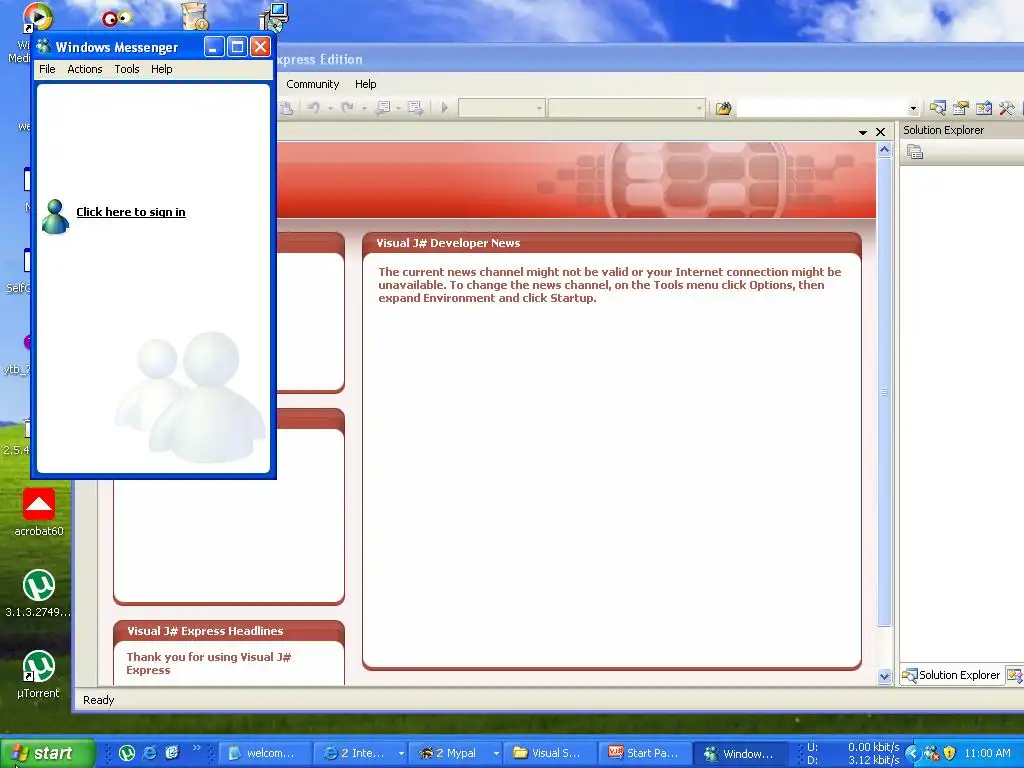Open the Undo history dropdown arrow
Screen dimensions: 1024x768
330,108
